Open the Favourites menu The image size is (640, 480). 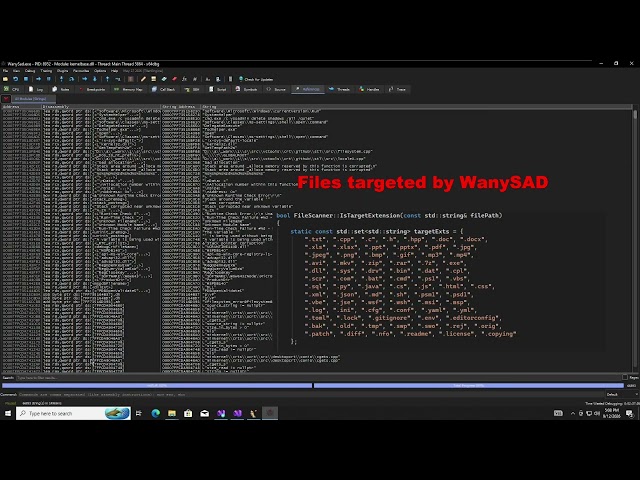(x=81, y=71)
